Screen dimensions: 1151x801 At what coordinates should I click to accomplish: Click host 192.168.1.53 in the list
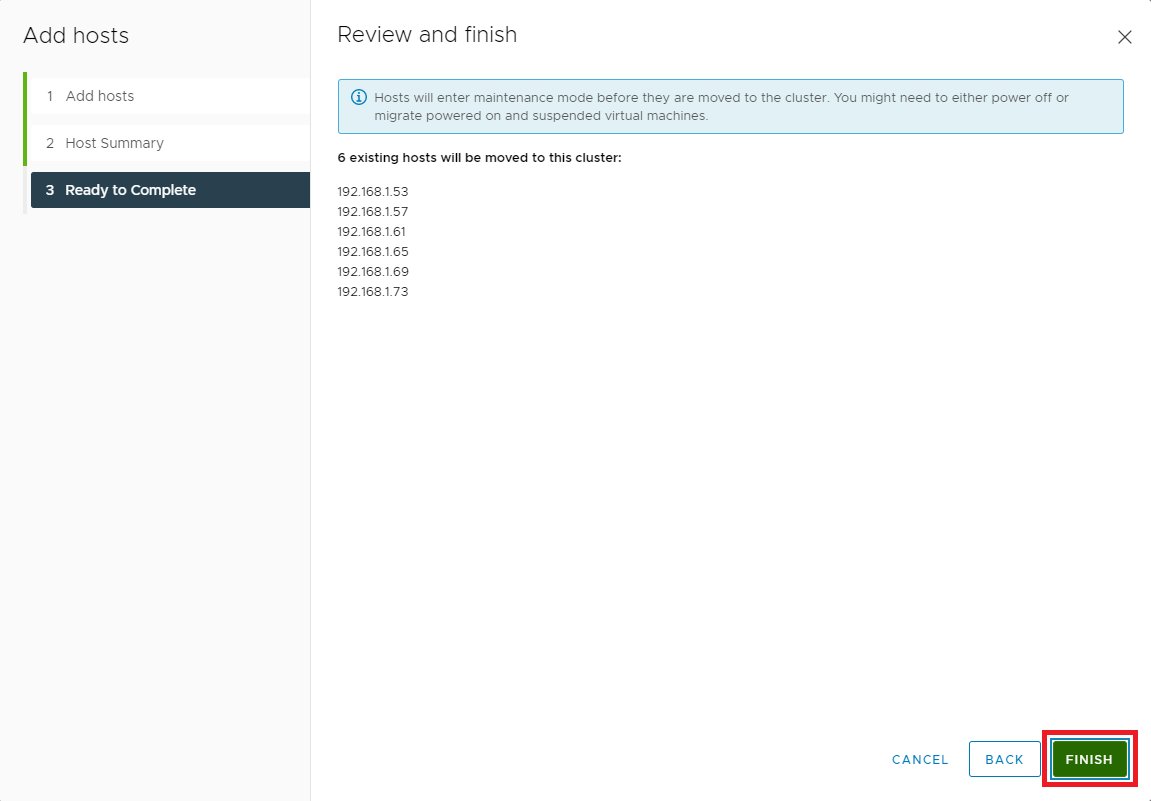[373, 192]
